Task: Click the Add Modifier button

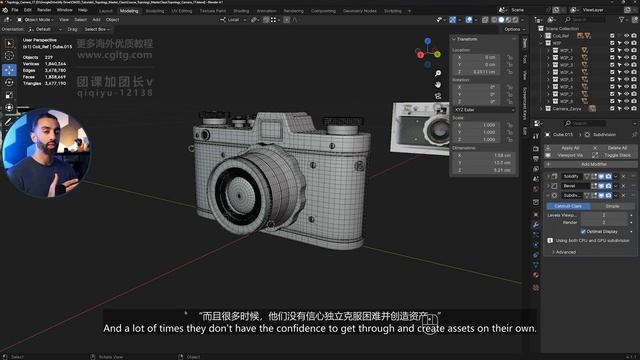Action: 591,164
